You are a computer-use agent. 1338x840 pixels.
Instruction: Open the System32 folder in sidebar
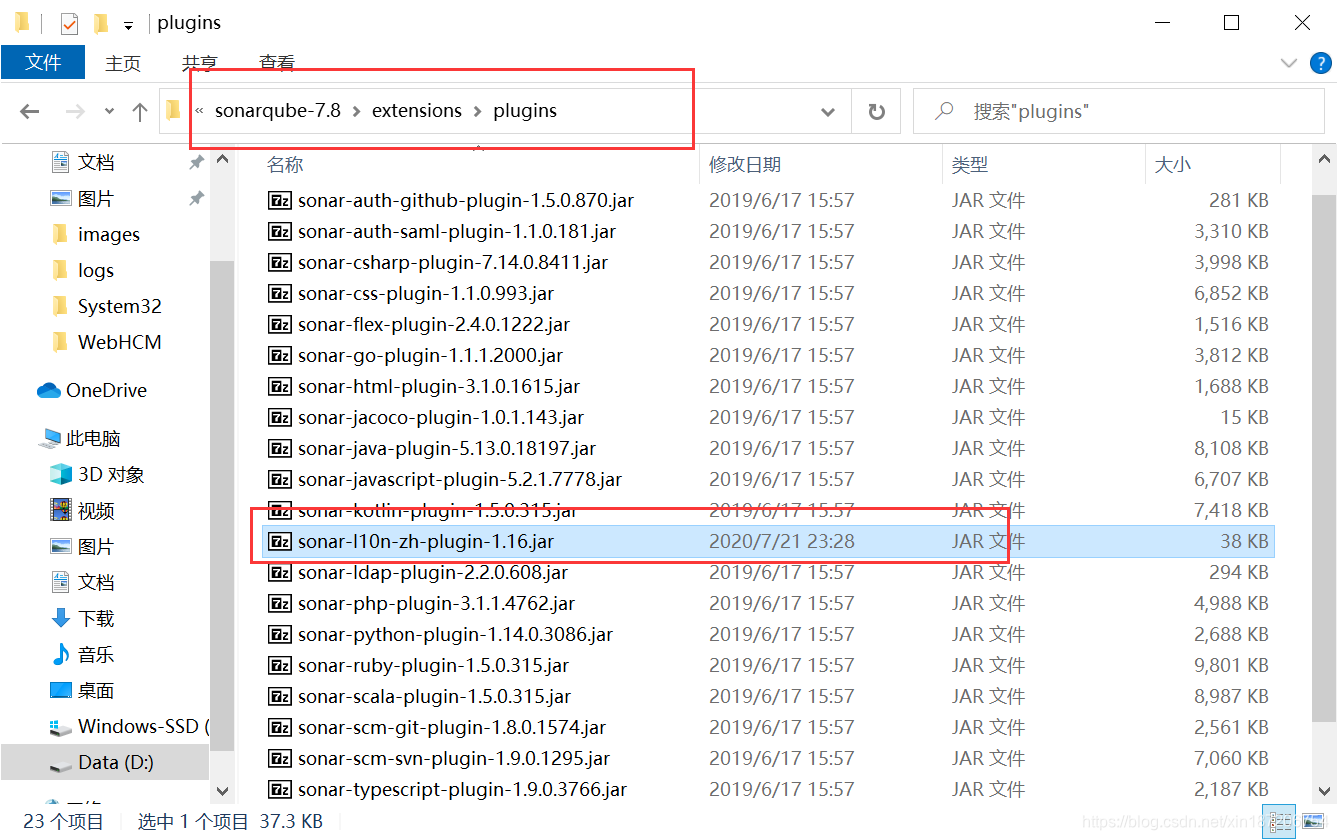tap(120, 306)
